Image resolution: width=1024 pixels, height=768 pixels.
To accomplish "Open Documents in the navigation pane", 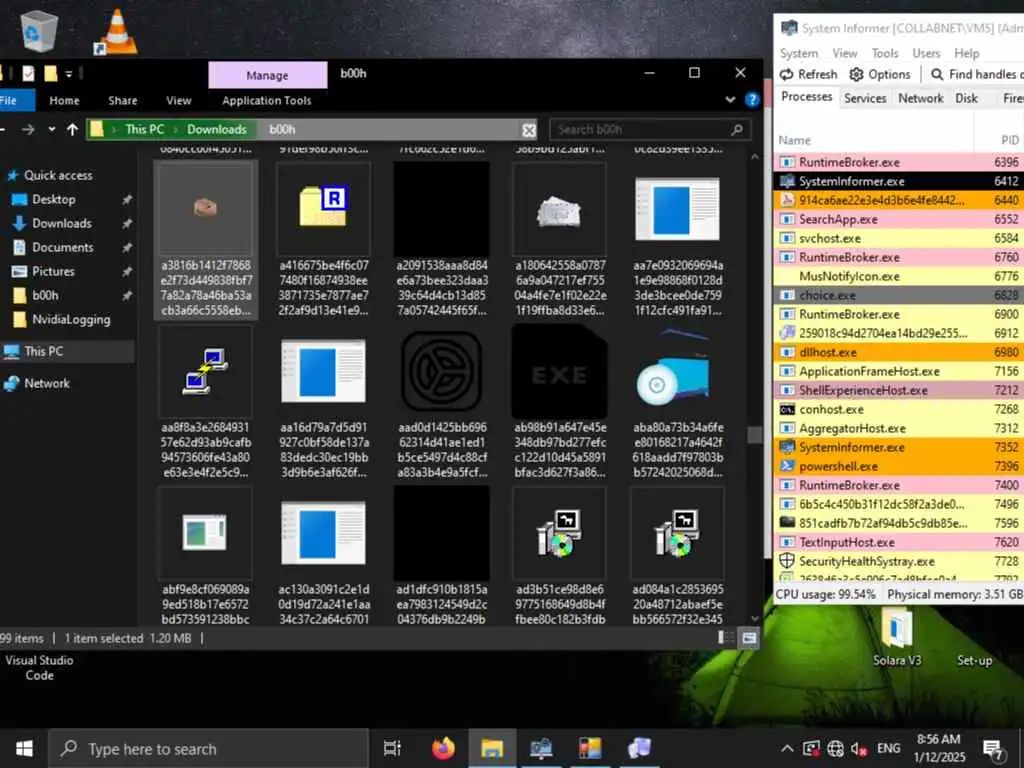I will [x=63, y=247].
